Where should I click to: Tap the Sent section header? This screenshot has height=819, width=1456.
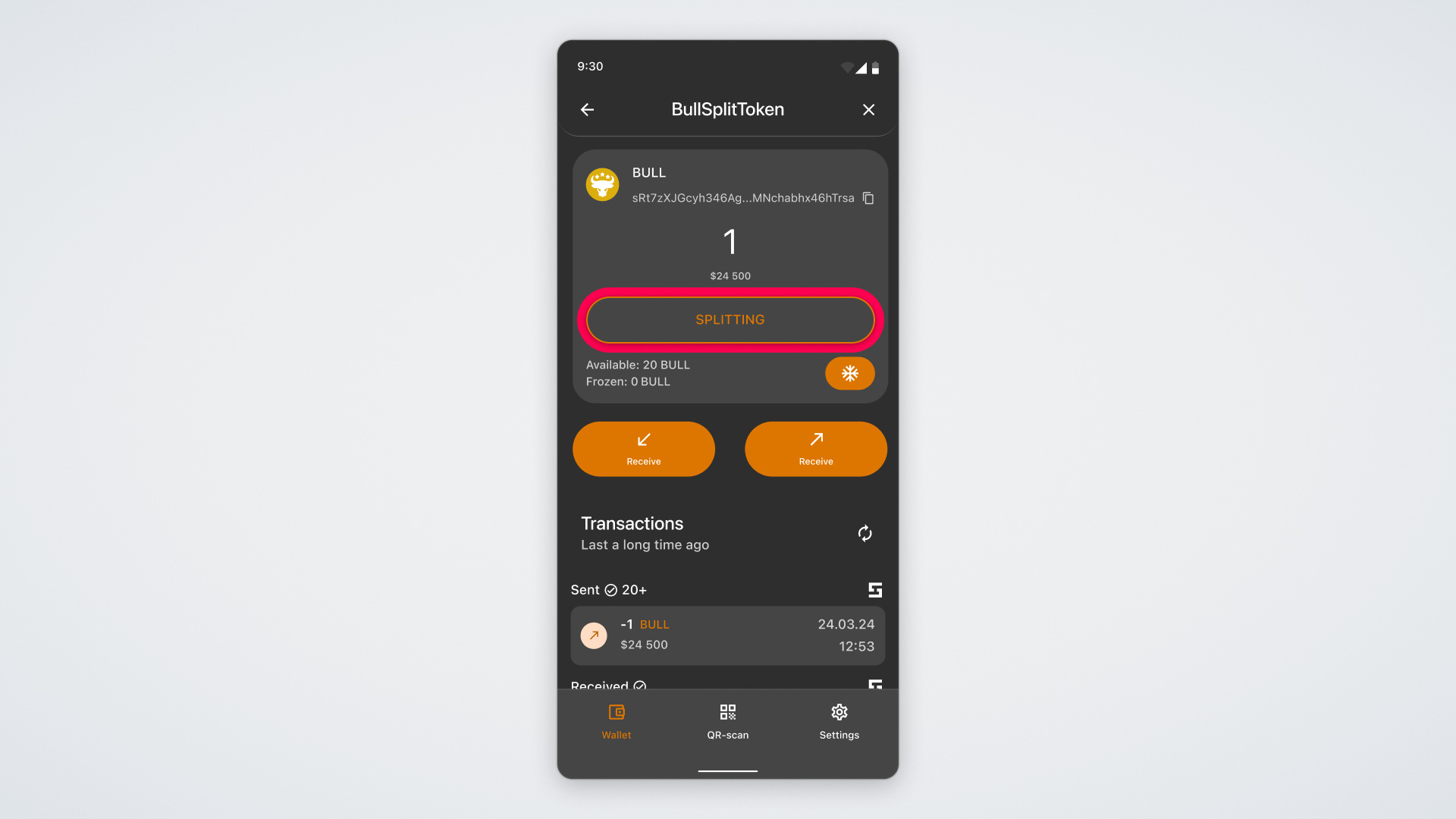(609, 590)
